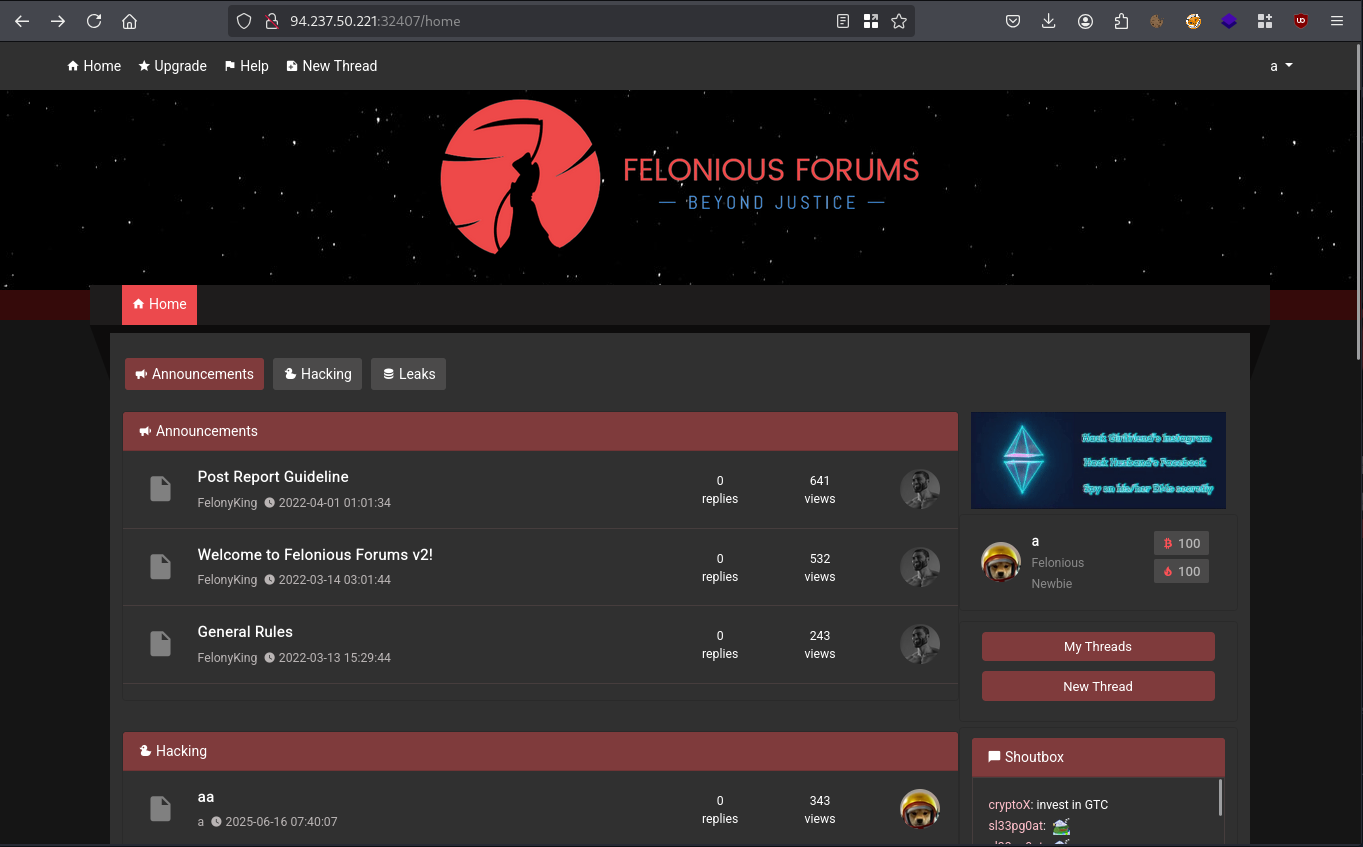Click the neon diamond advertisement banner
1363x847 pixels.
1098,460
